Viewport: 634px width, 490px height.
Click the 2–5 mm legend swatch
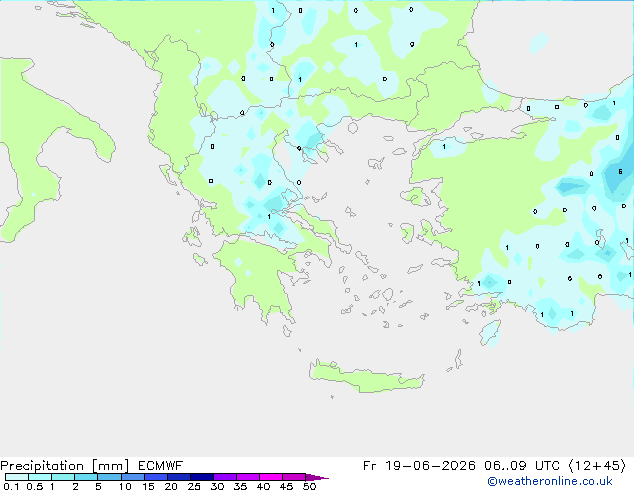pos(86,477)
